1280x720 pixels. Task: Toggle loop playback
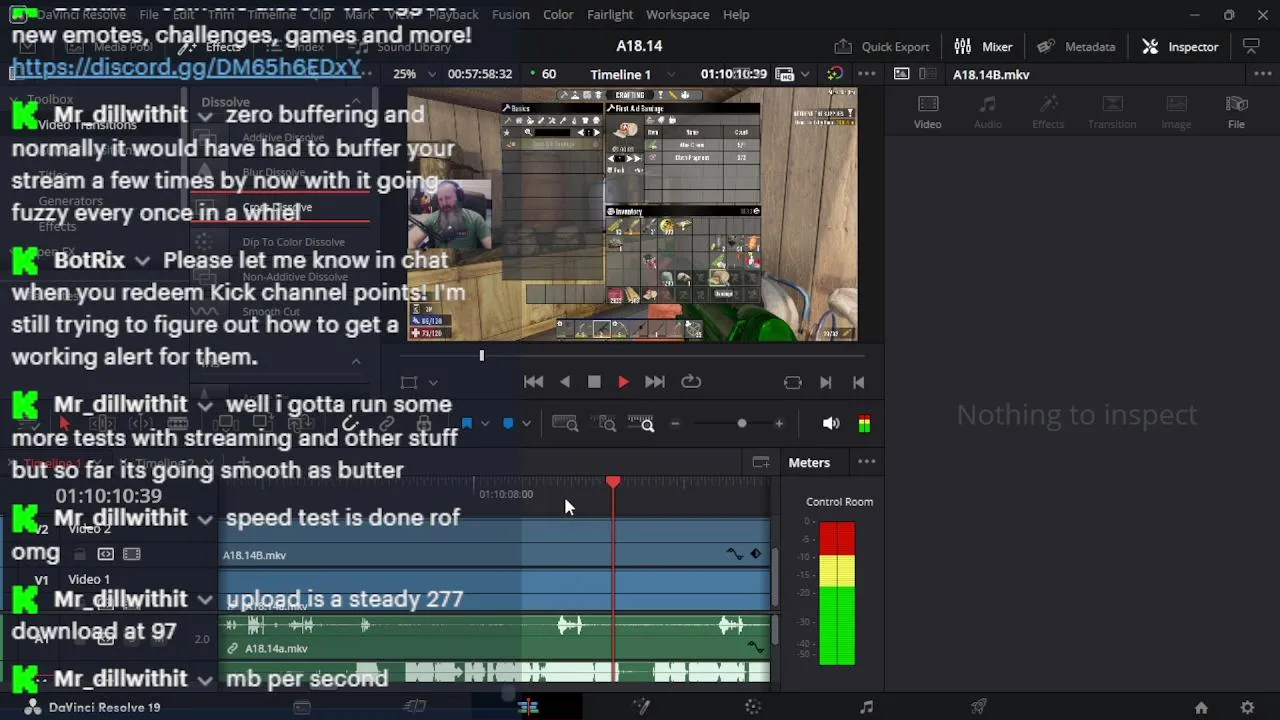[x=691, y=382]
